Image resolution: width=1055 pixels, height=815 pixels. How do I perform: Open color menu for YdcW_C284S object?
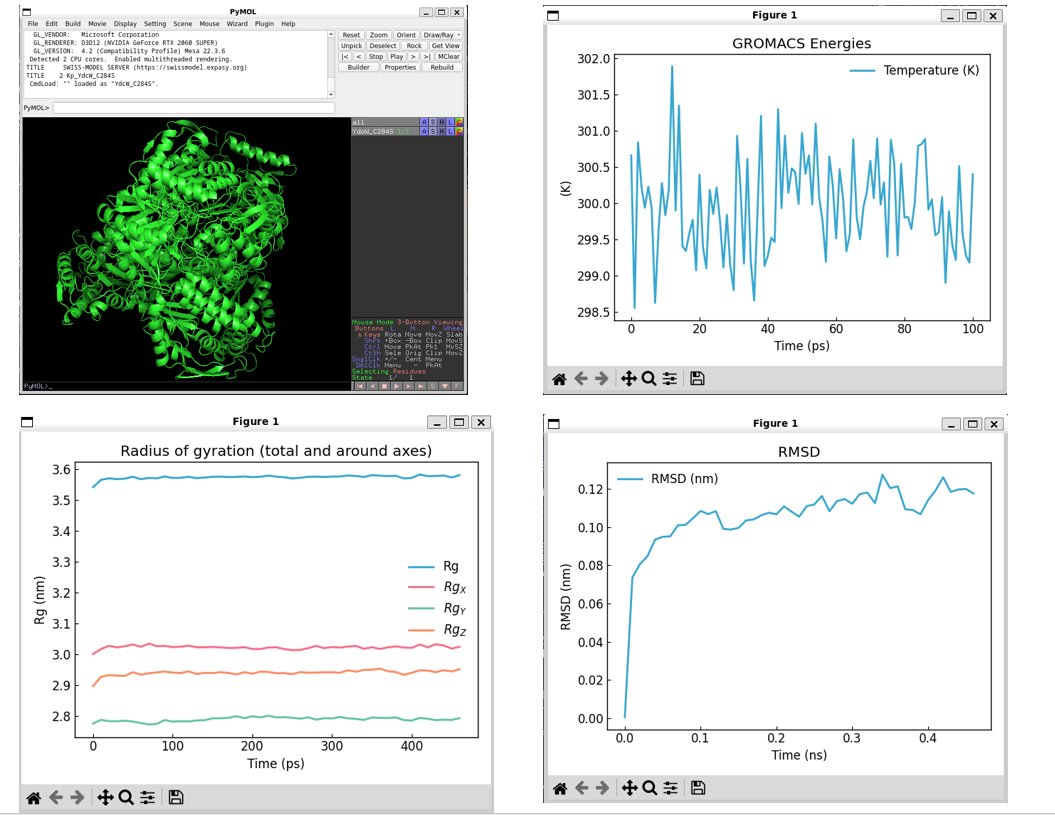tap(459, 131)
